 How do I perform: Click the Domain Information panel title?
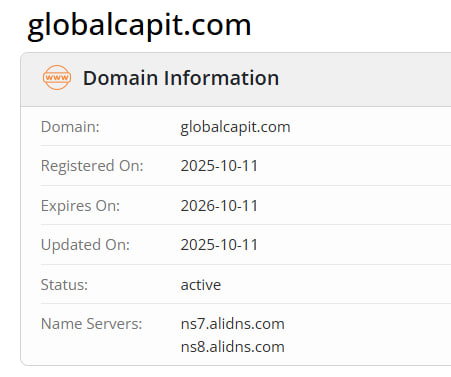(x=181, y=78)
